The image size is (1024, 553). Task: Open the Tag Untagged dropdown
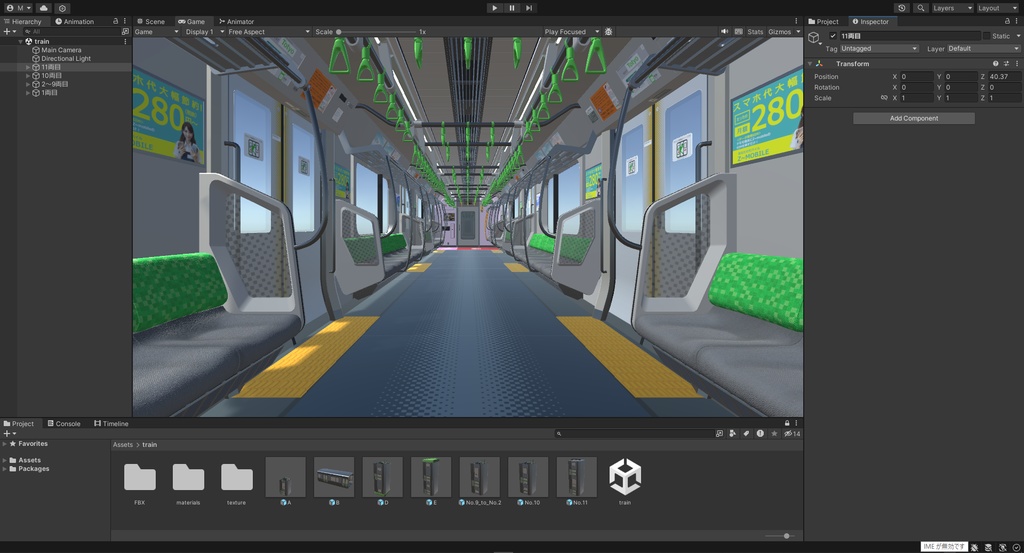[879, 48]
